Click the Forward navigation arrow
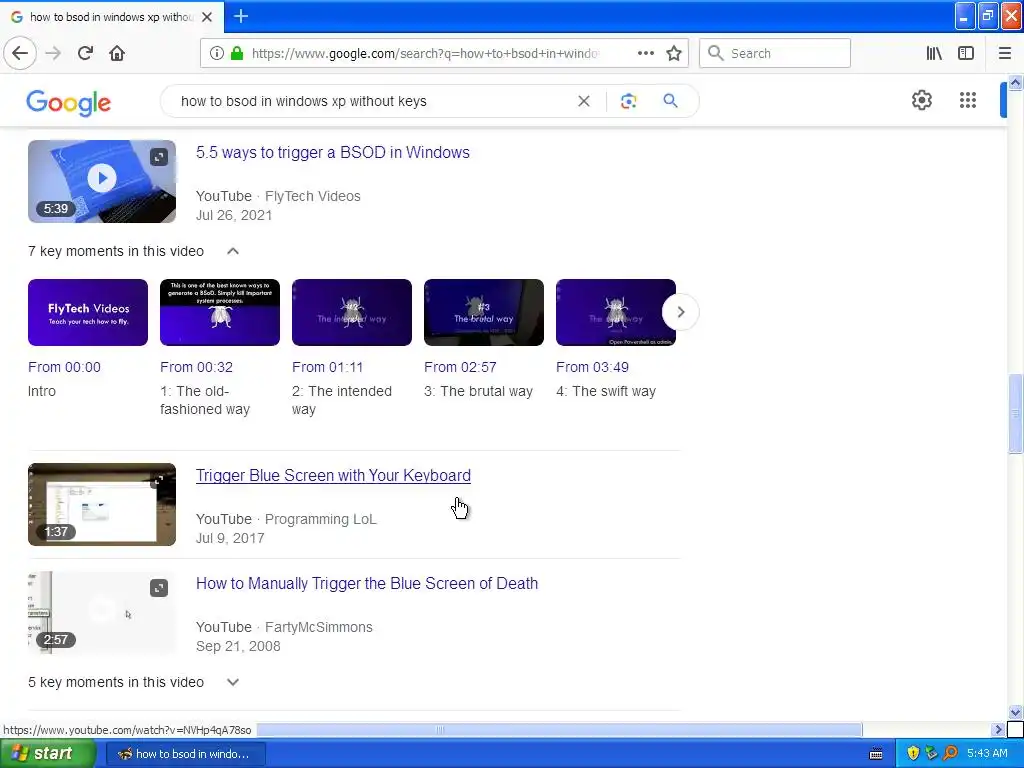This screenshot has height=768, width=1024. (x=54, y=53)
